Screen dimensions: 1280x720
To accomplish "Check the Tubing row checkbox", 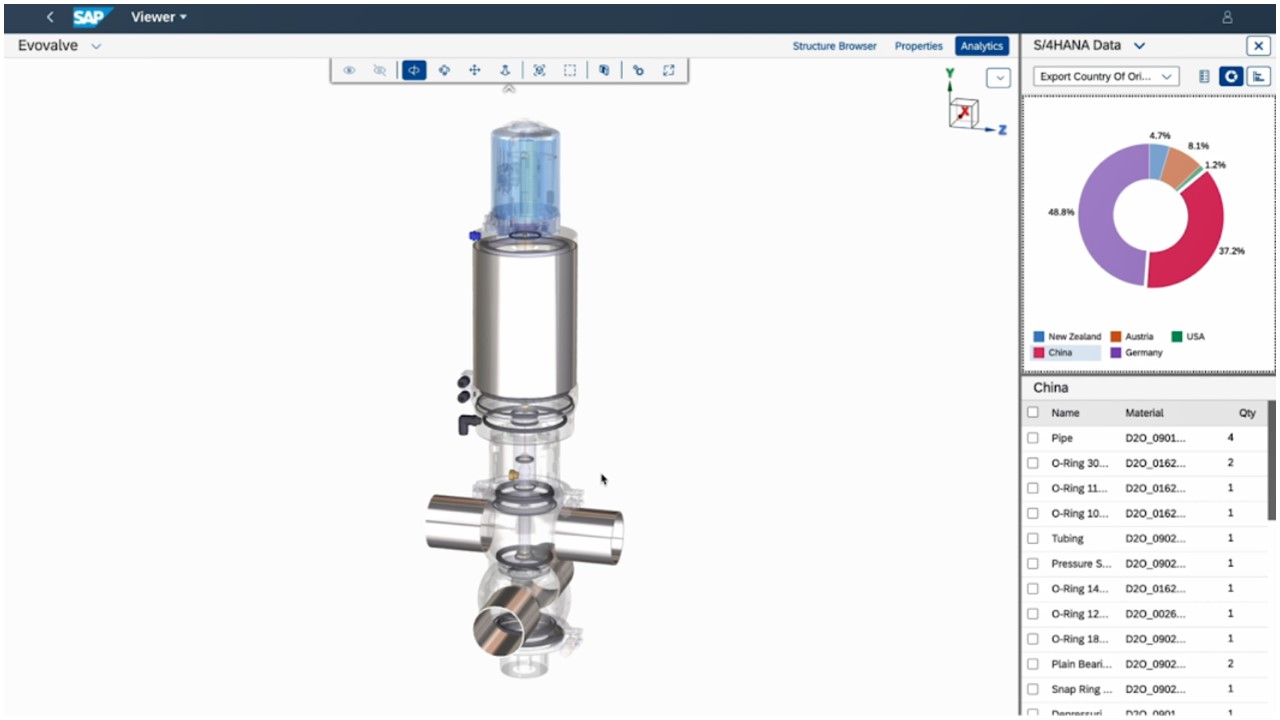I will tap(1033, 538).
